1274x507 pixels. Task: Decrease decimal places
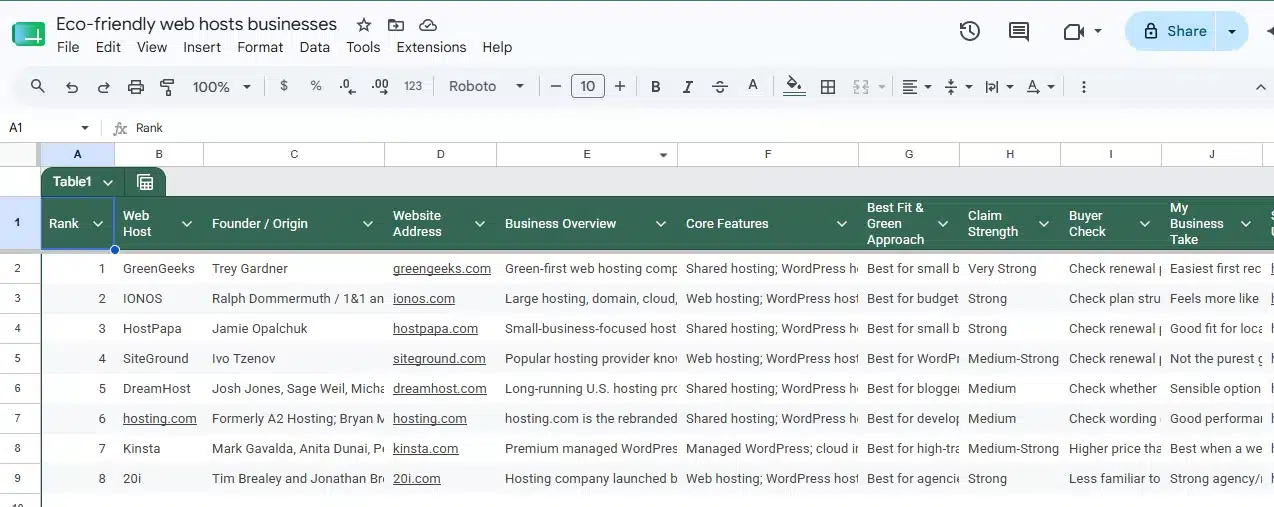tap(348, 87)
